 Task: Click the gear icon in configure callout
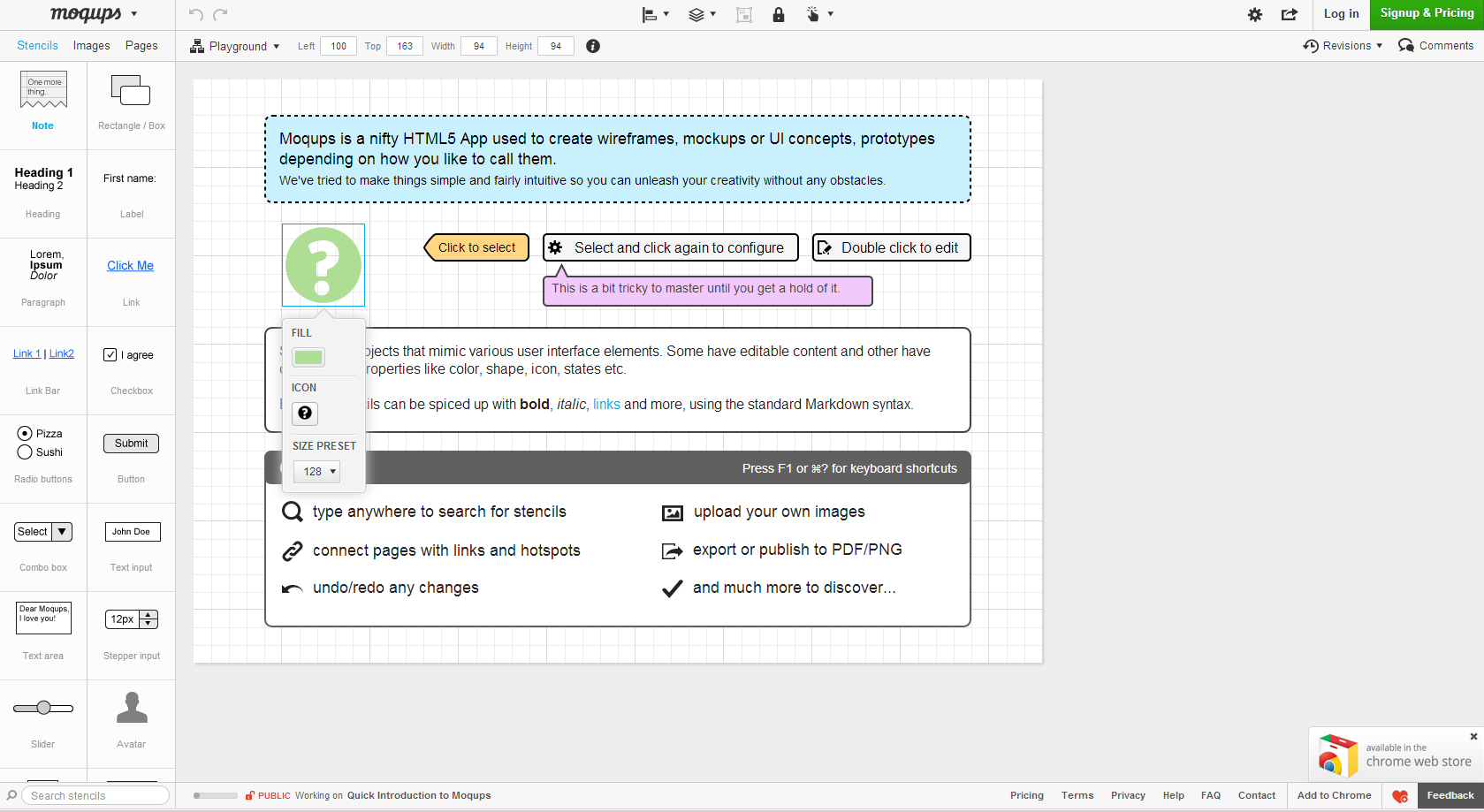pos(555,247)
